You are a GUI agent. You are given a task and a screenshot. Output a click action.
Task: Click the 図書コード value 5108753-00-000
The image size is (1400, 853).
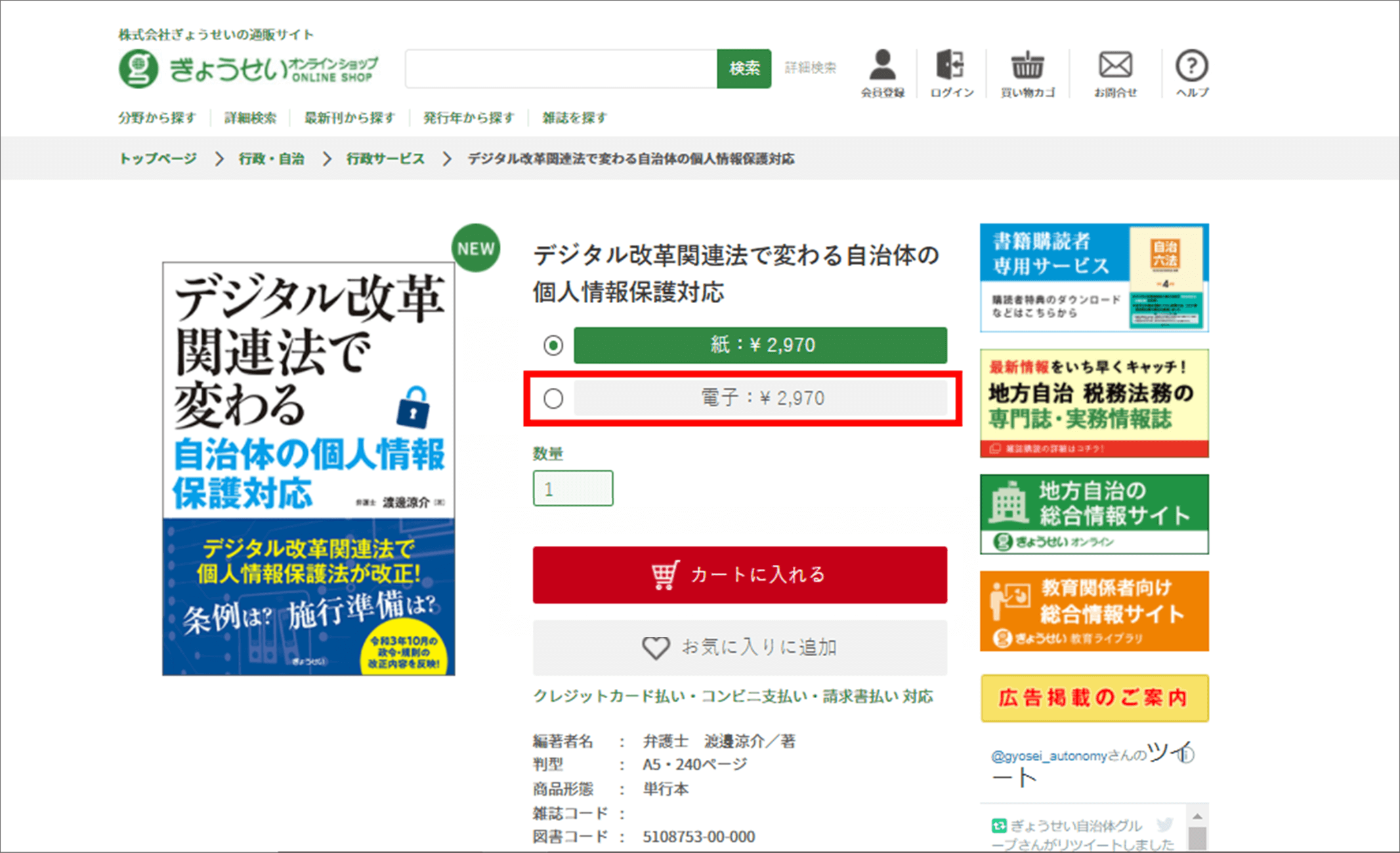pos(698,837)
